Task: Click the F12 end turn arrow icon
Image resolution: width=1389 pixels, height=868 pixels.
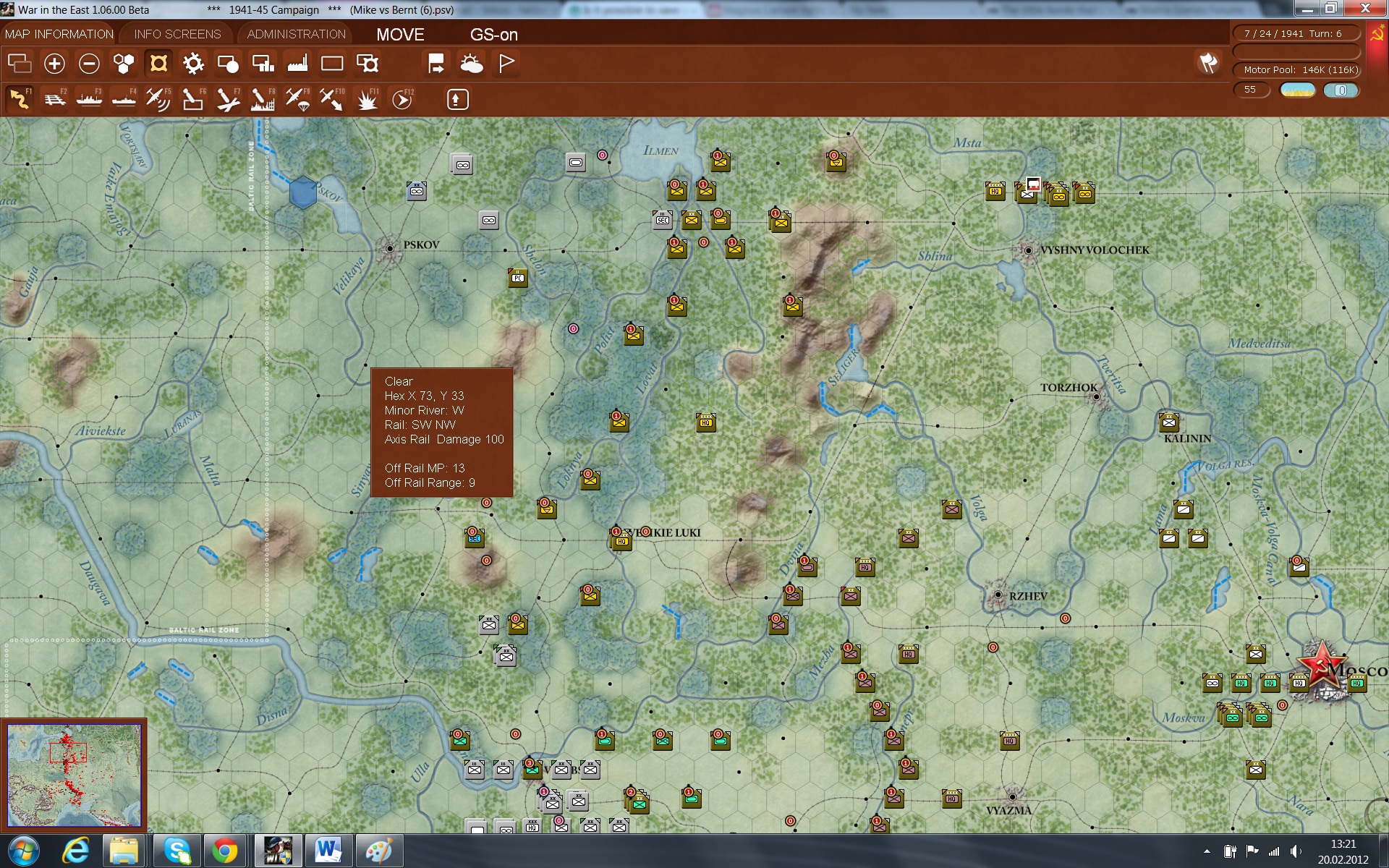Action: pyautogui.click(x=402, y=99)
